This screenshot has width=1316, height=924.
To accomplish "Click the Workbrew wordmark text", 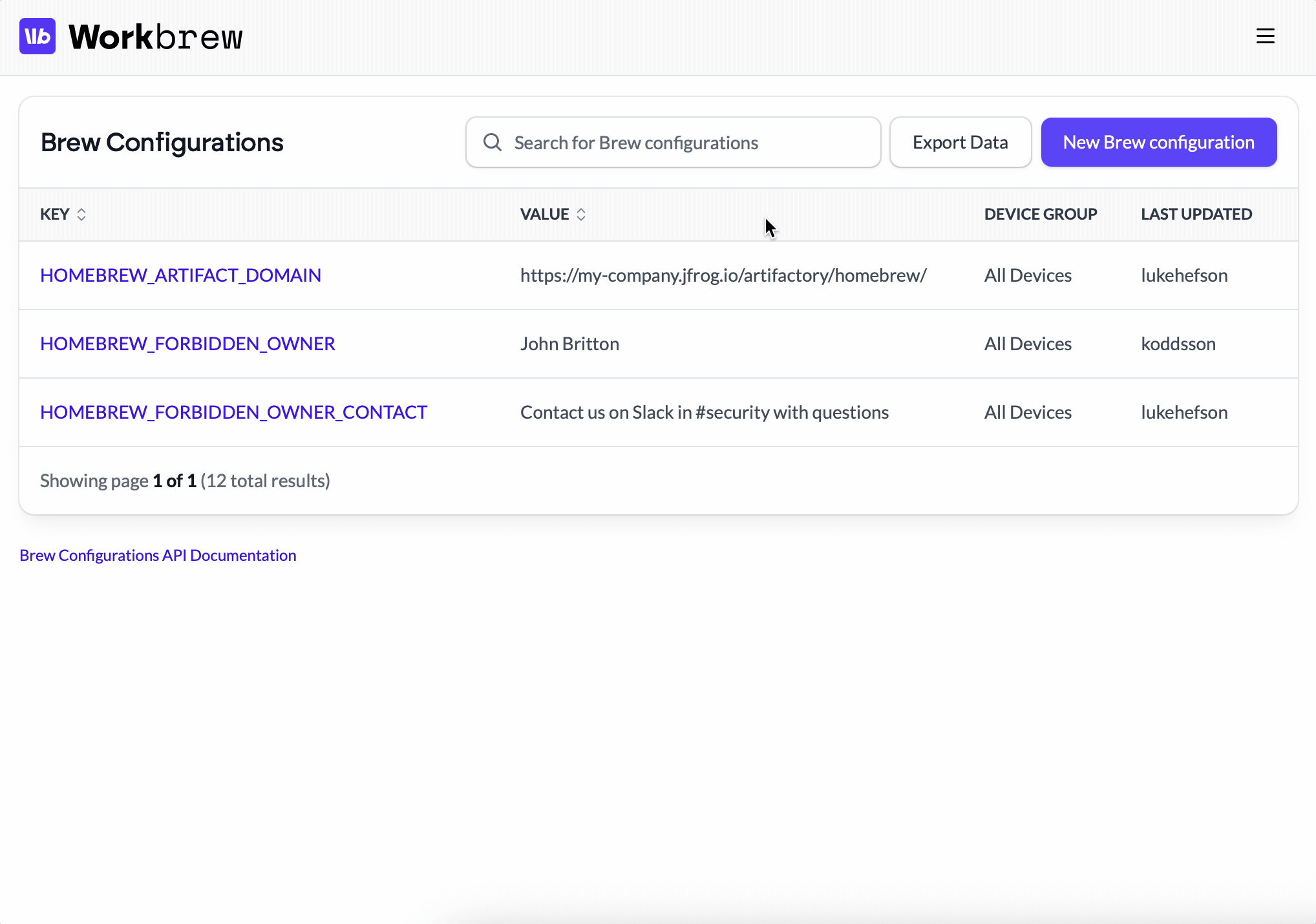I will [155, 37].
